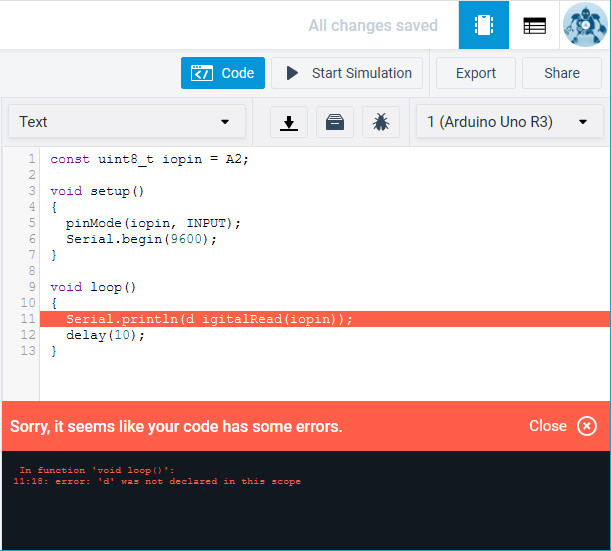Click the error banner heading text

click(176, 426)
